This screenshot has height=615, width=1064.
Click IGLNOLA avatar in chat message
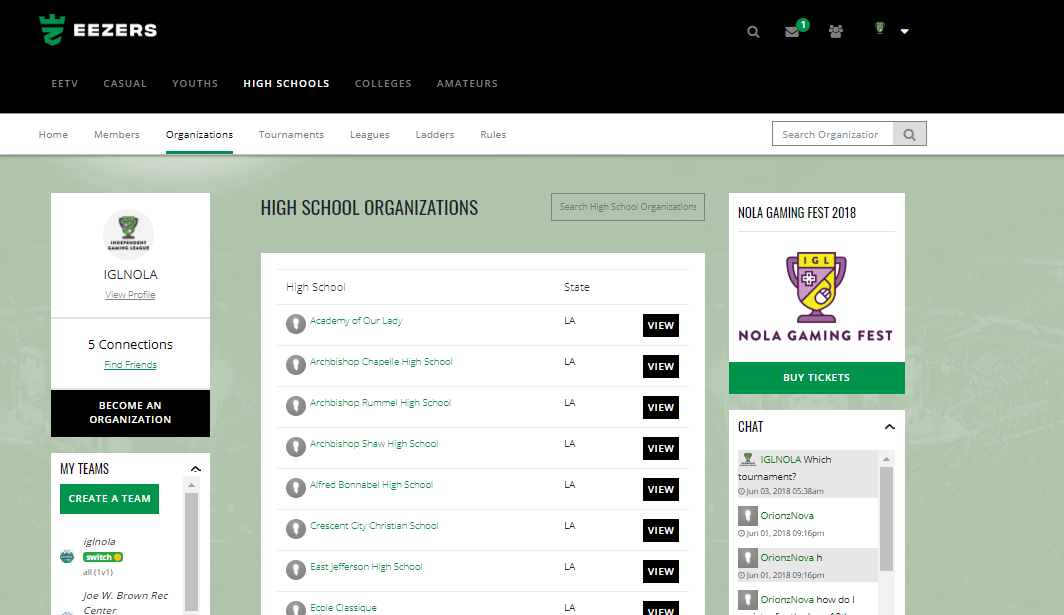[748, 460]
